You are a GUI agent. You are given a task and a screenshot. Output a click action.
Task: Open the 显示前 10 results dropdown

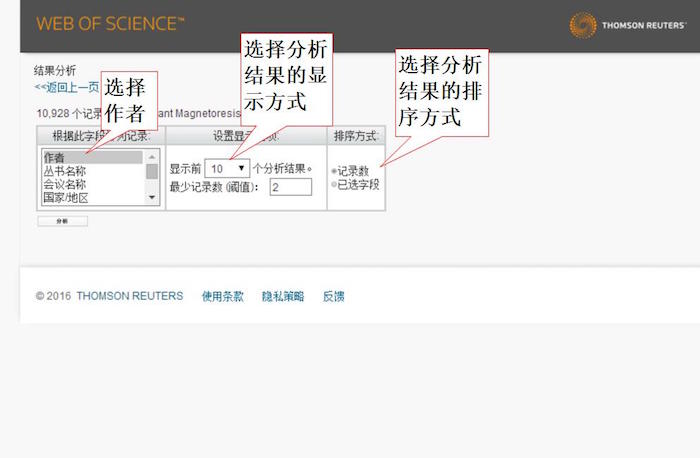[x=227, y=168]
